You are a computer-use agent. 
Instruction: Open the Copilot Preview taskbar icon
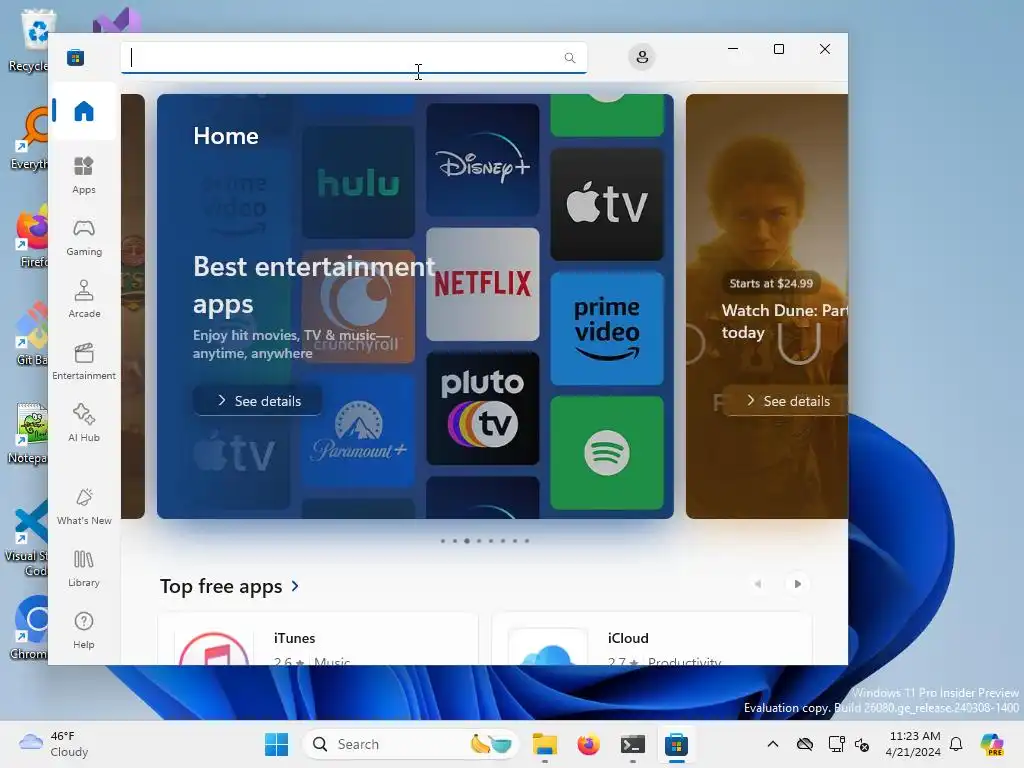click(992, 744)
